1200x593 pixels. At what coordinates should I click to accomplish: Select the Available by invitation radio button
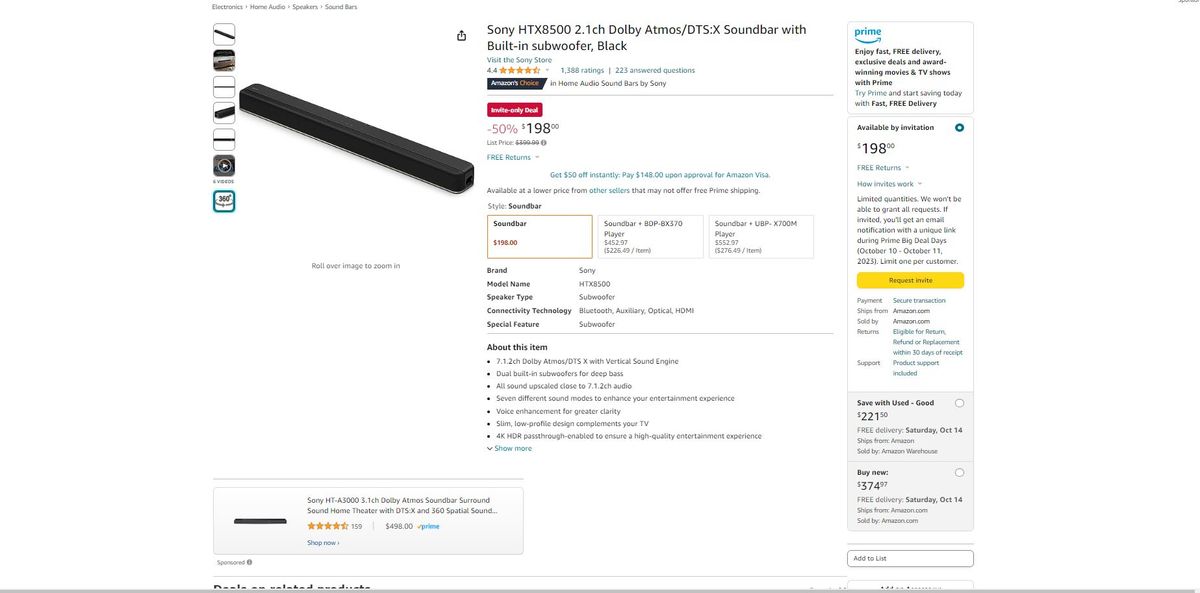coord(959,126)
